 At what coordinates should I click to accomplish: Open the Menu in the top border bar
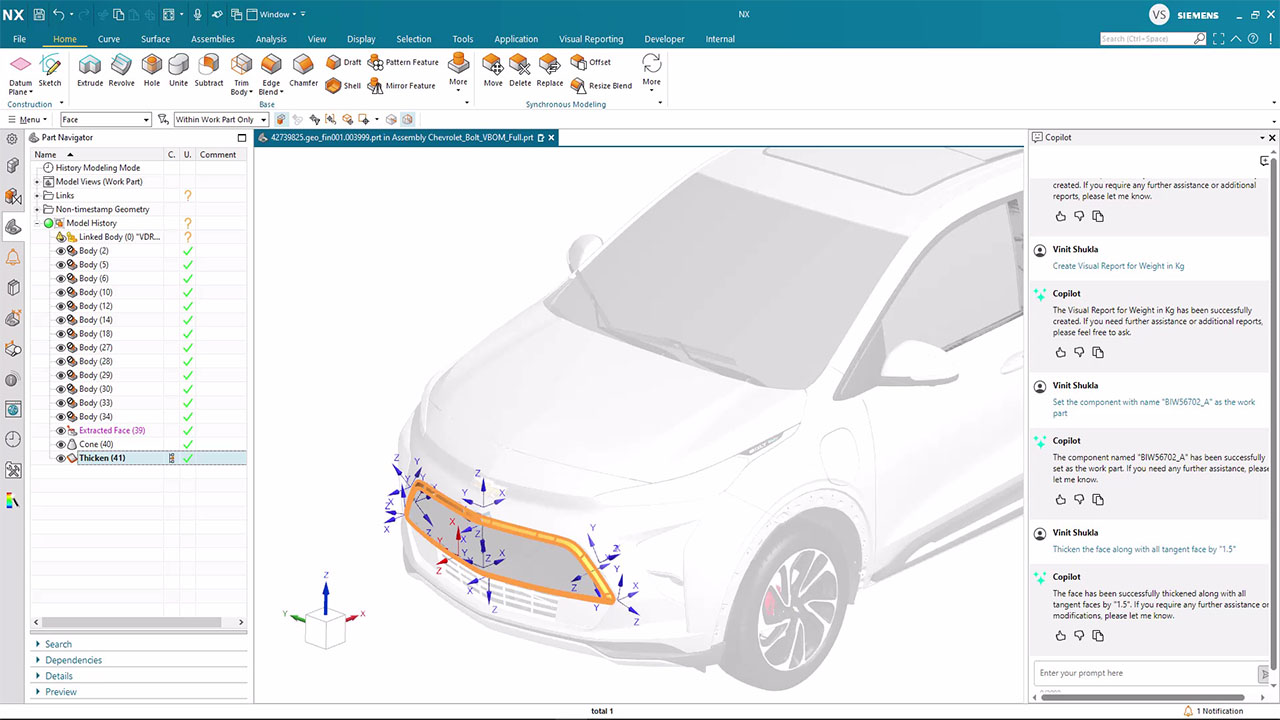pos(28,119)
